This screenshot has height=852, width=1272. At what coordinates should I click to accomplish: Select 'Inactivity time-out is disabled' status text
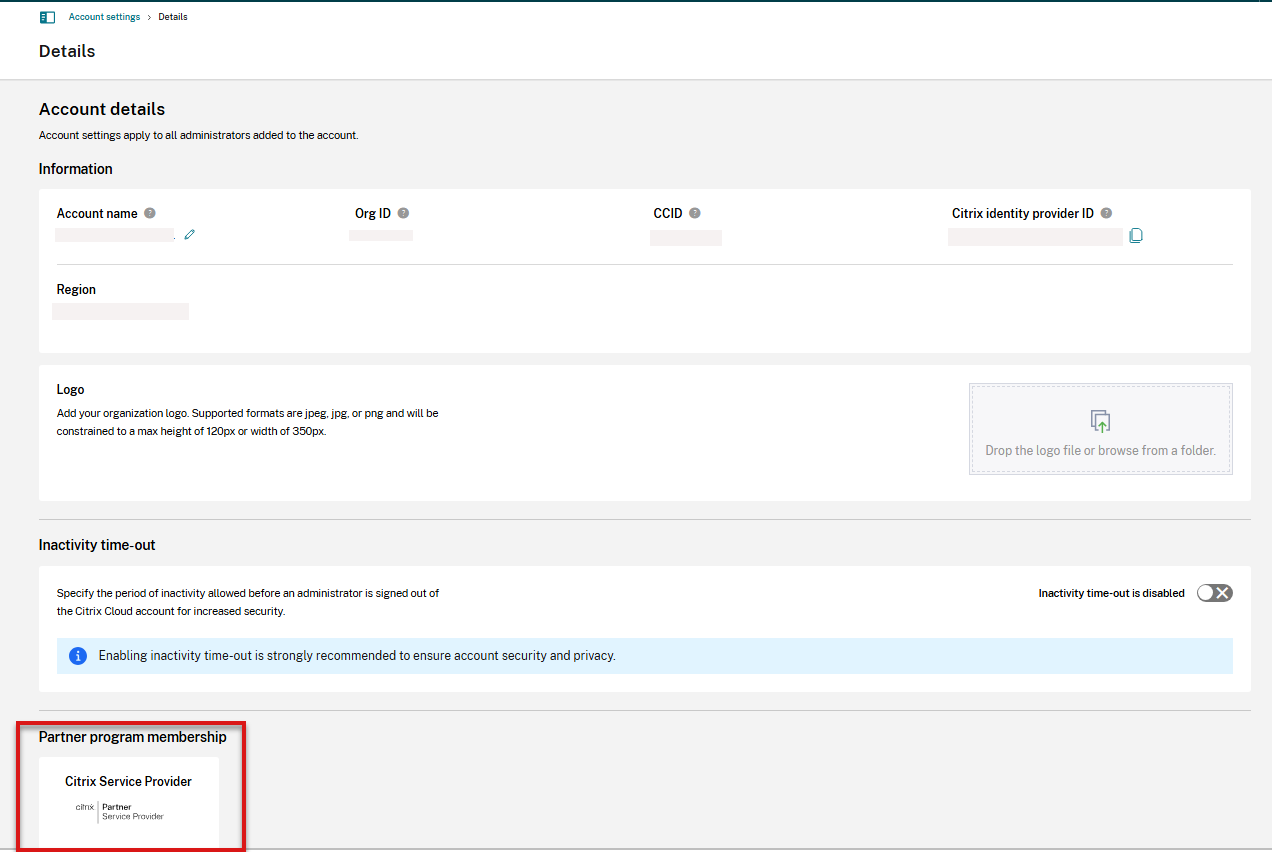pos(1111,593)
